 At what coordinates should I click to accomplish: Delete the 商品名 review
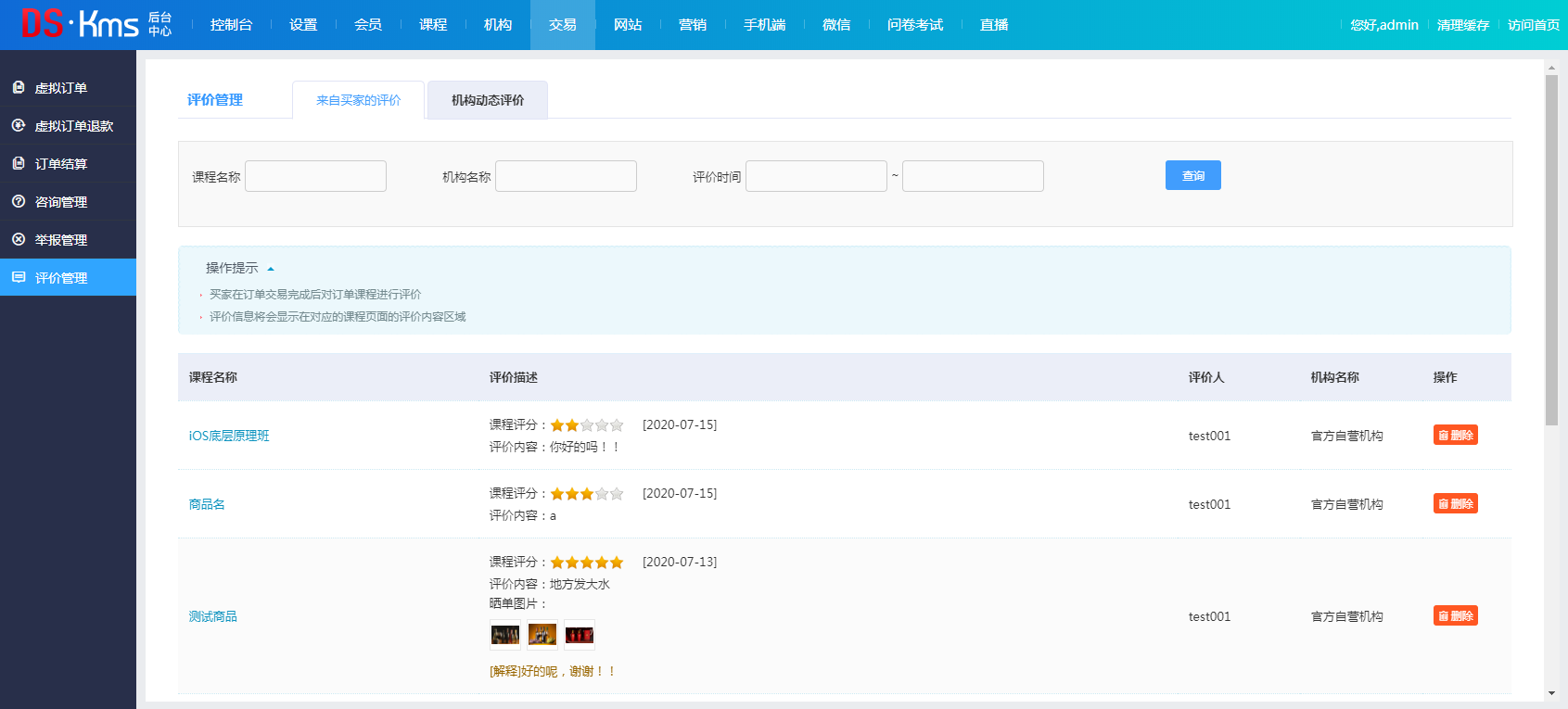click(1456, 504)
